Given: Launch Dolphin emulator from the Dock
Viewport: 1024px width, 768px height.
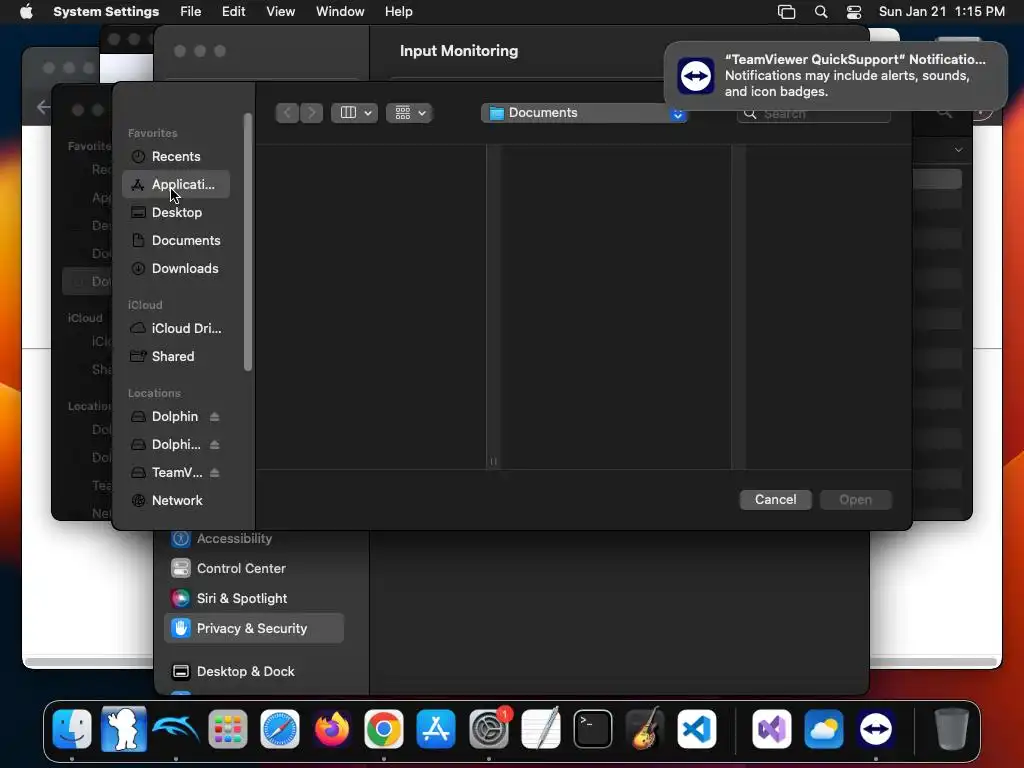Looking at the screenshot, I should (176, 729).
